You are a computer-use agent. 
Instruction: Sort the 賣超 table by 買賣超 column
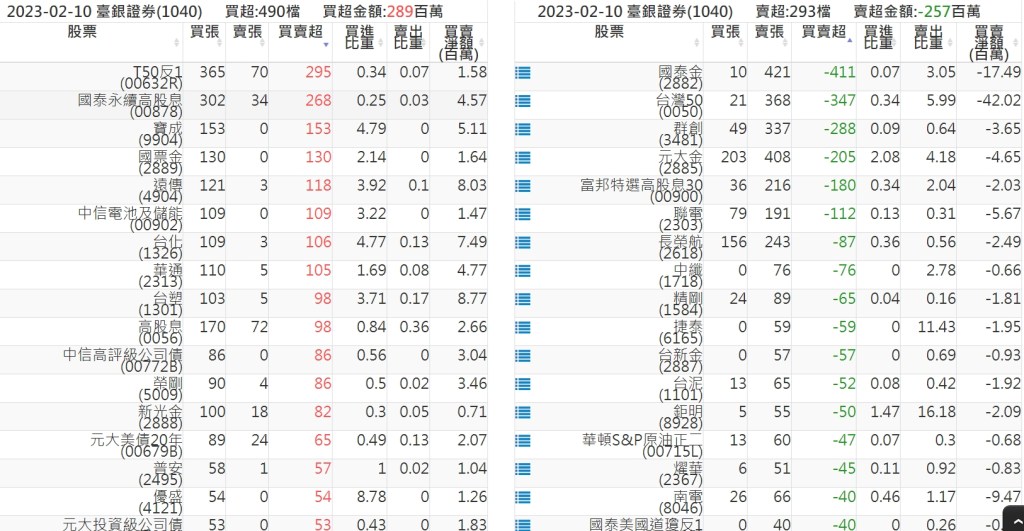[x=823, y=32]
